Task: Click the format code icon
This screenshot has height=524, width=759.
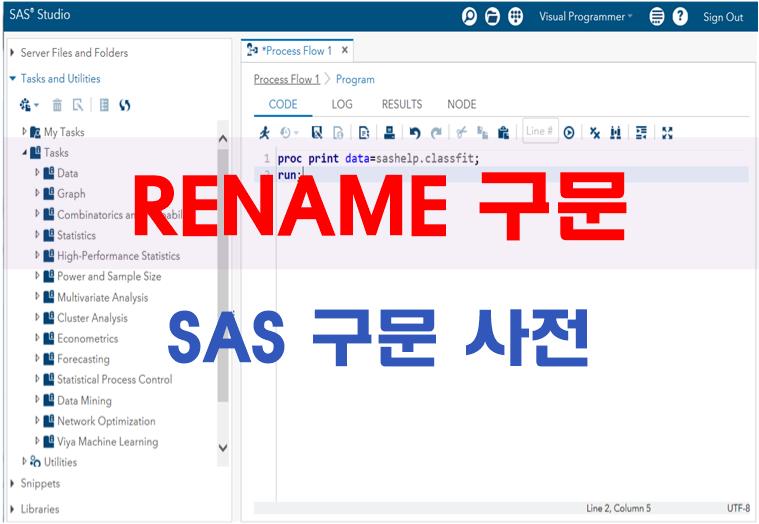Action: (641, 132)
